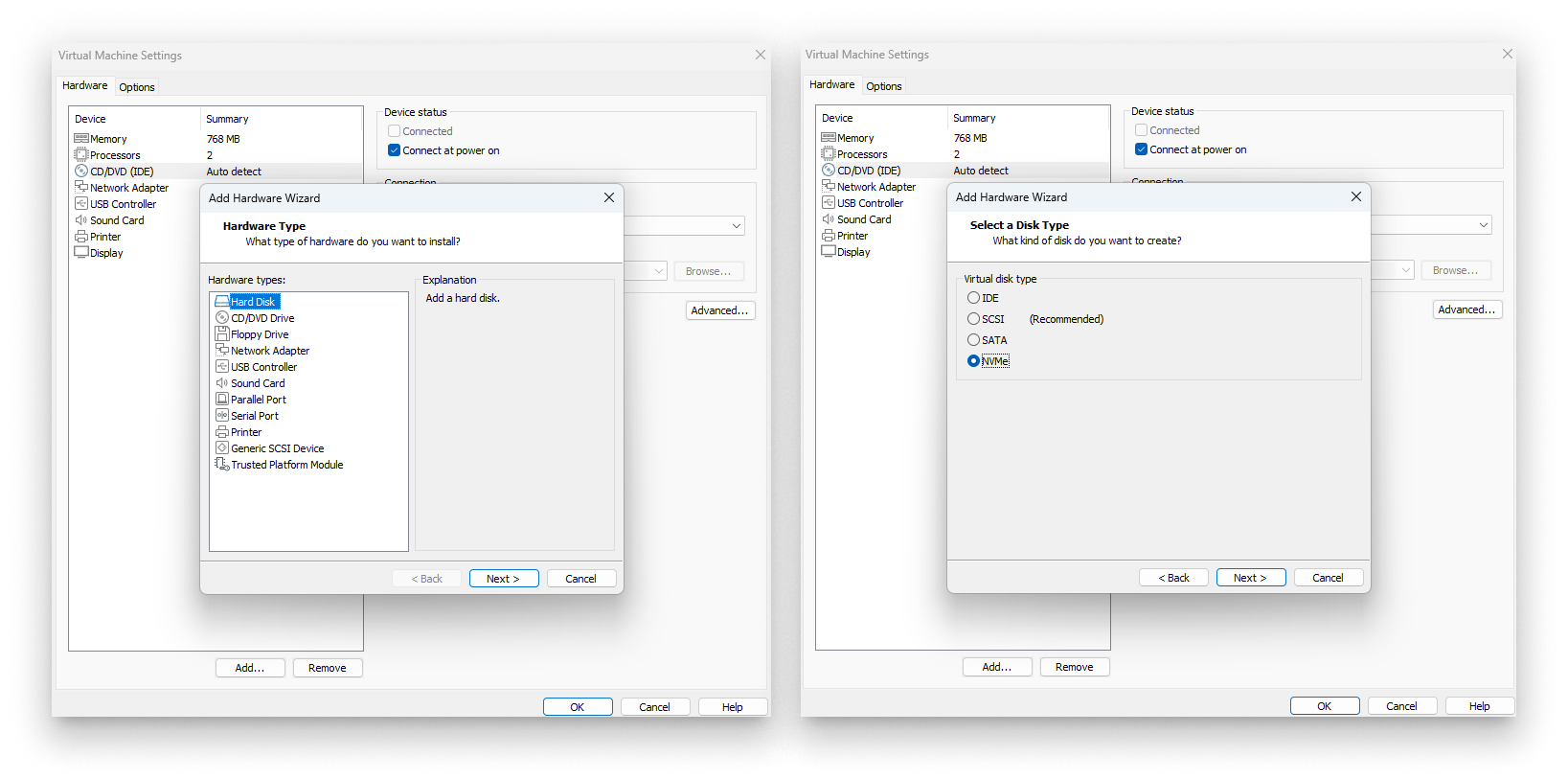The width and height of the screenshot is (1568, 779).
Task: Toggle Connect at power on in right window
Action: click(1141, 149)
